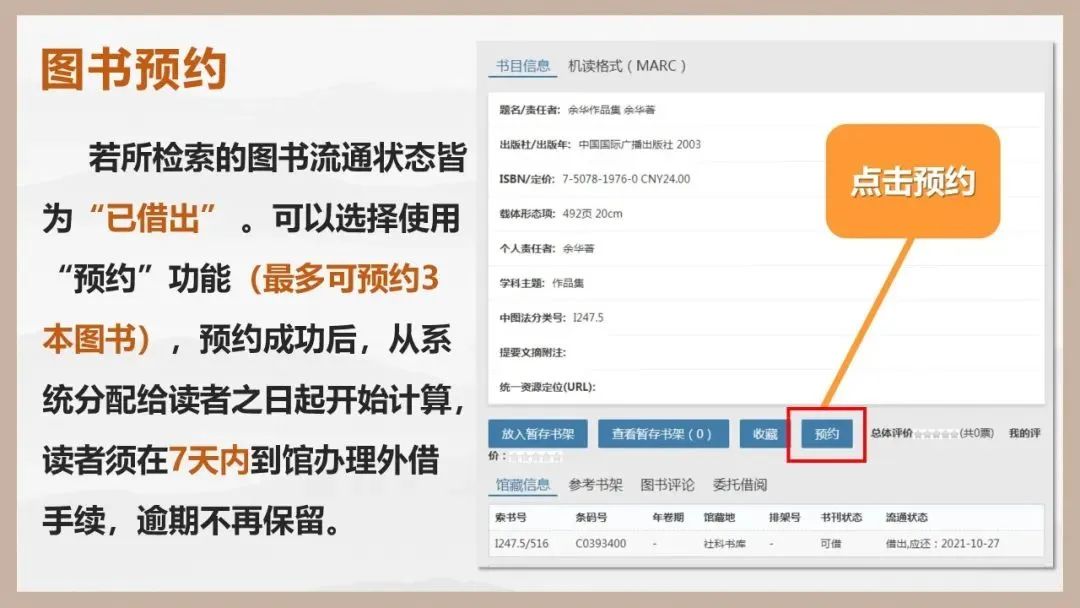This screenshot has height=608, width=1080.
Task: Click the 收藏 favorite button
Action: (765, 434)
